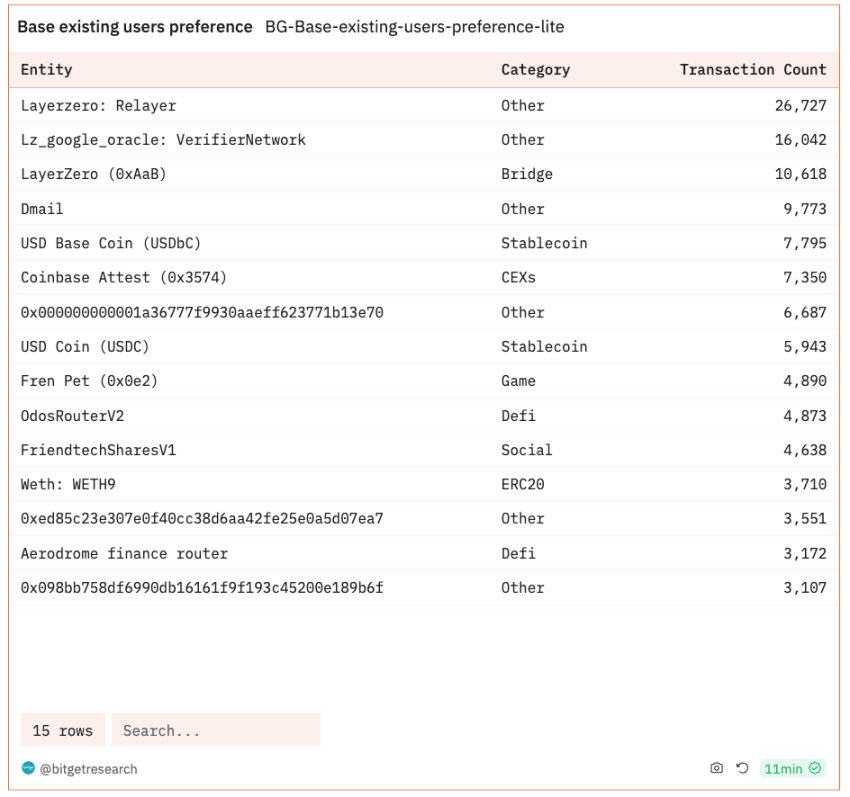This screenshot has height=797, width=850.
Task: Select the Dmail entity cell
Action: pyautogui.click(x=42, y=209)
